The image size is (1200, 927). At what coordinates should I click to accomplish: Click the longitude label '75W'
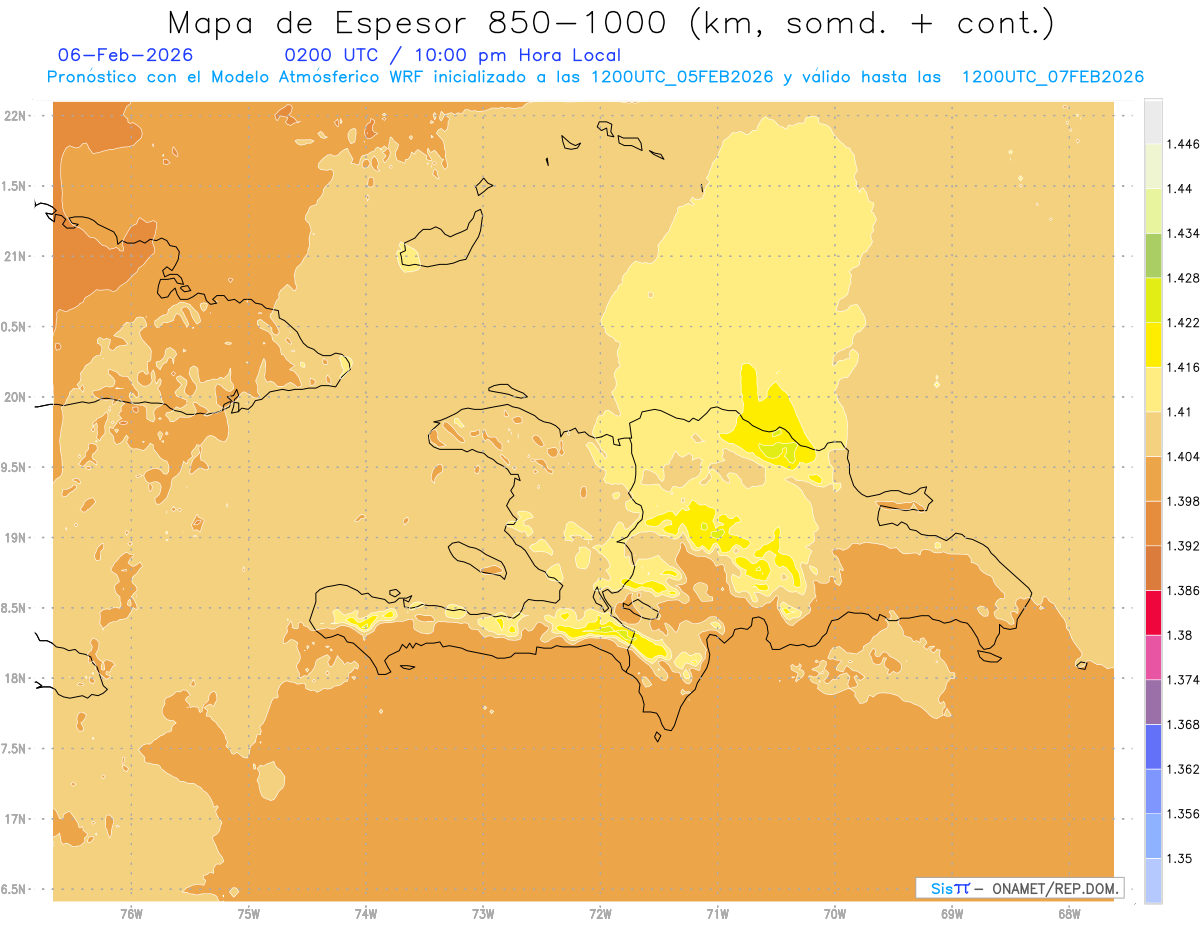249,914
